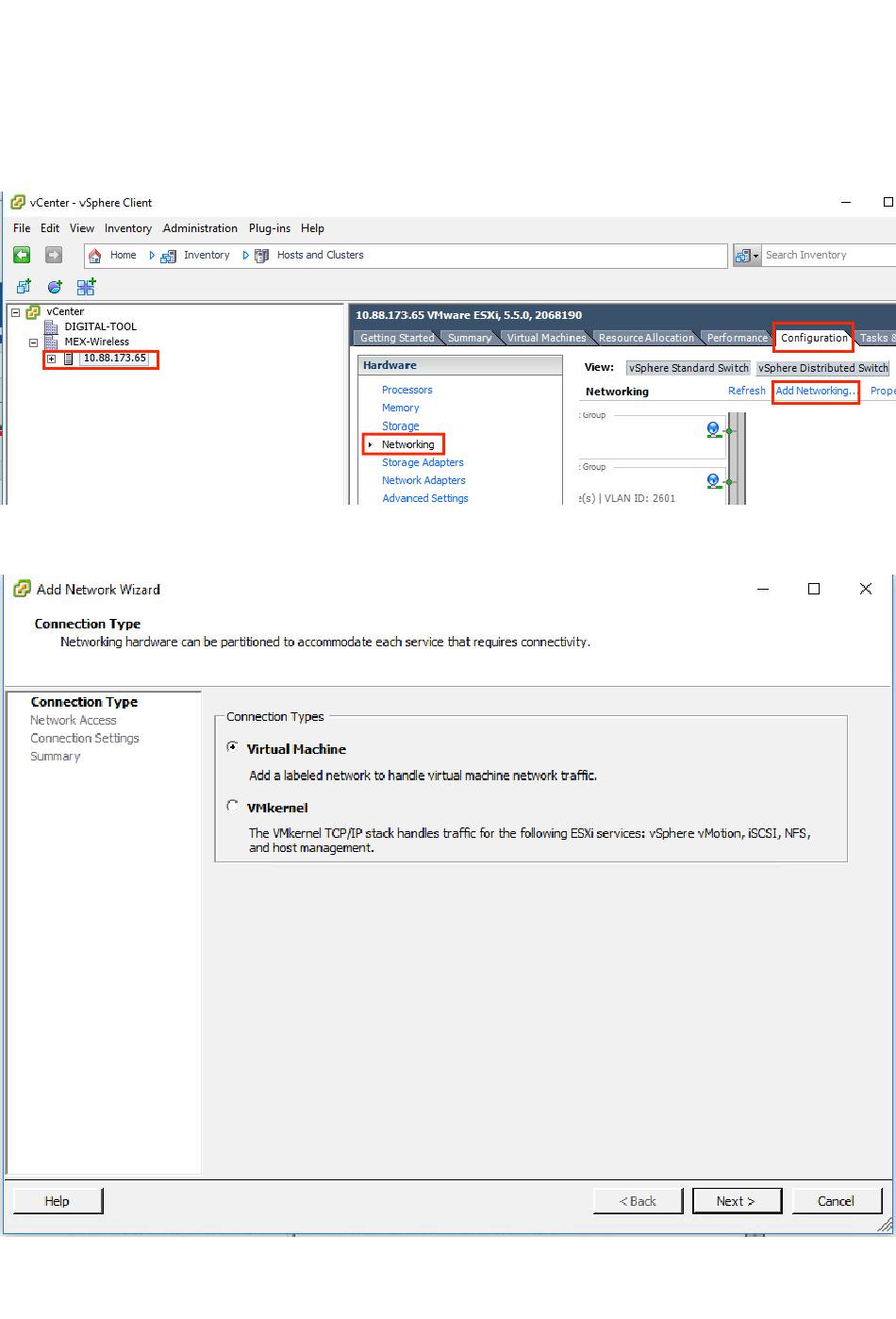Click the Add Network Wizard title icon
Image resolution: width=896 pixels, height=1319 pixels.
(x=22, y=590)
